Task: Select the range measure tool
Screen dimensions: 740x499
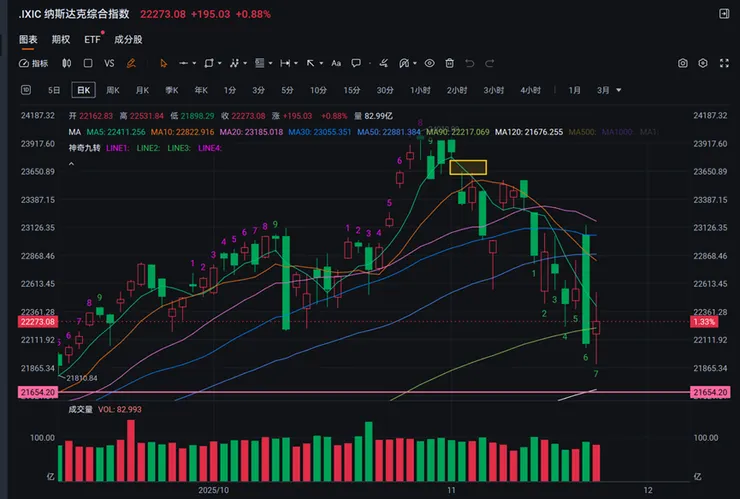Action: point(285,63)
